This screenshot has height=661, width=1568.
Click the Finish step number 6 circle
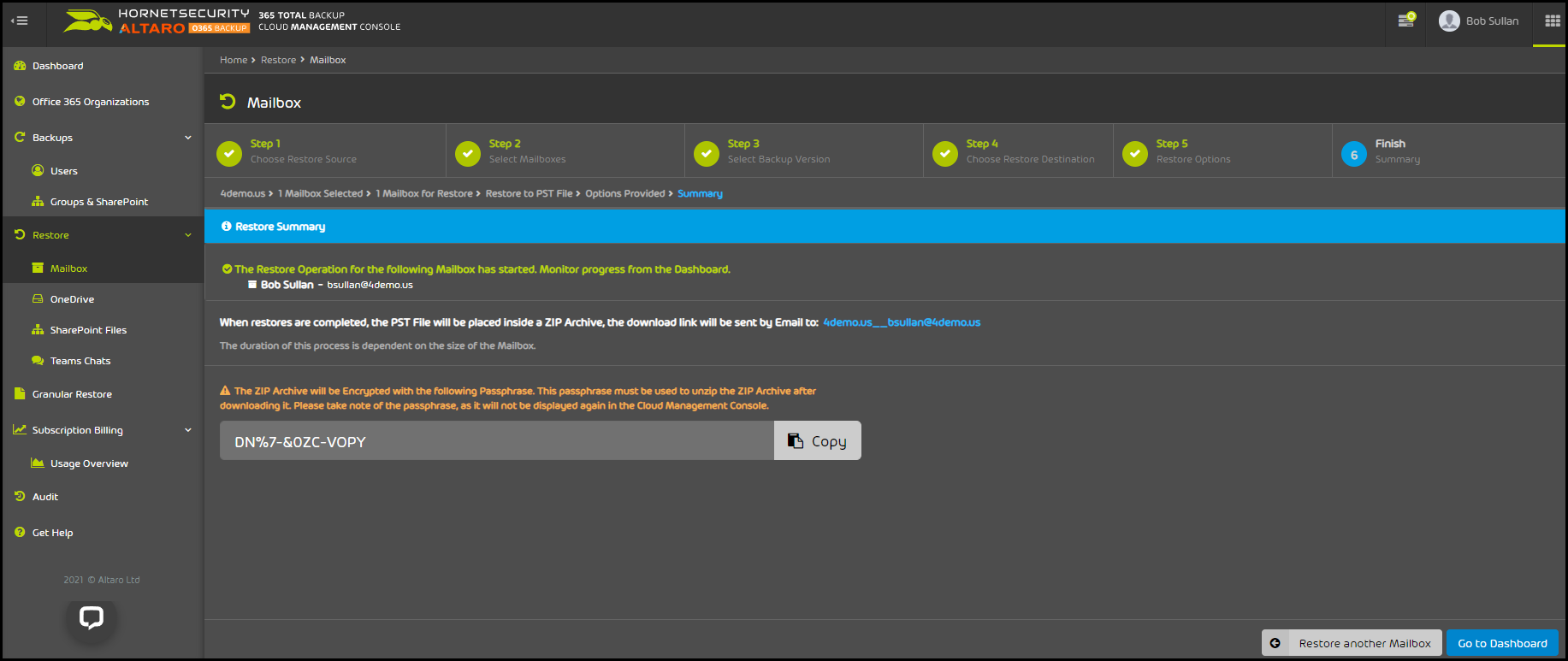point(1354,154)
